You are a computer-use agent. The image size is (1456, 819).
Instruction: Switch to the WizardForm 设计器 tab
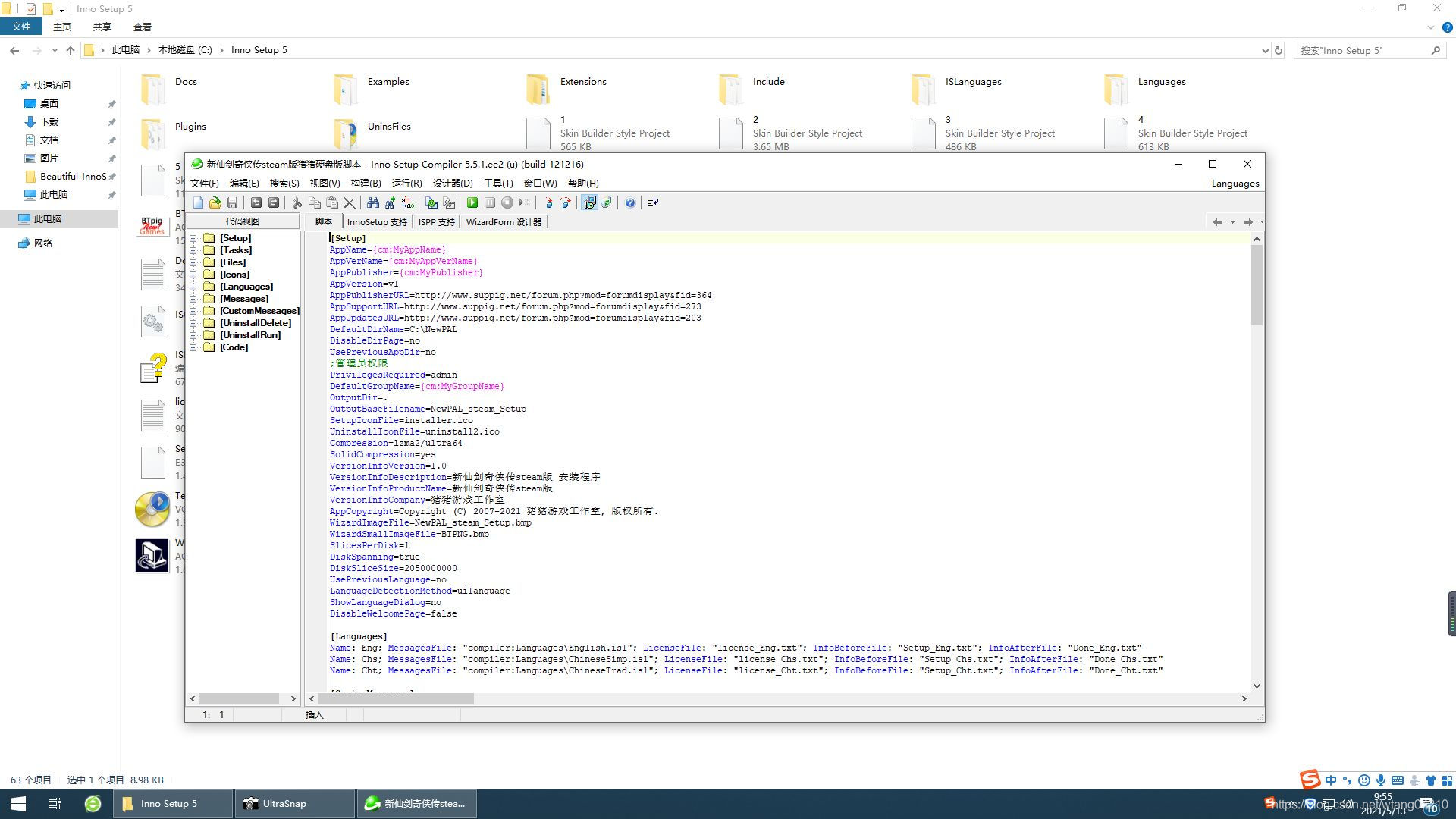click(x=504, y=222)
